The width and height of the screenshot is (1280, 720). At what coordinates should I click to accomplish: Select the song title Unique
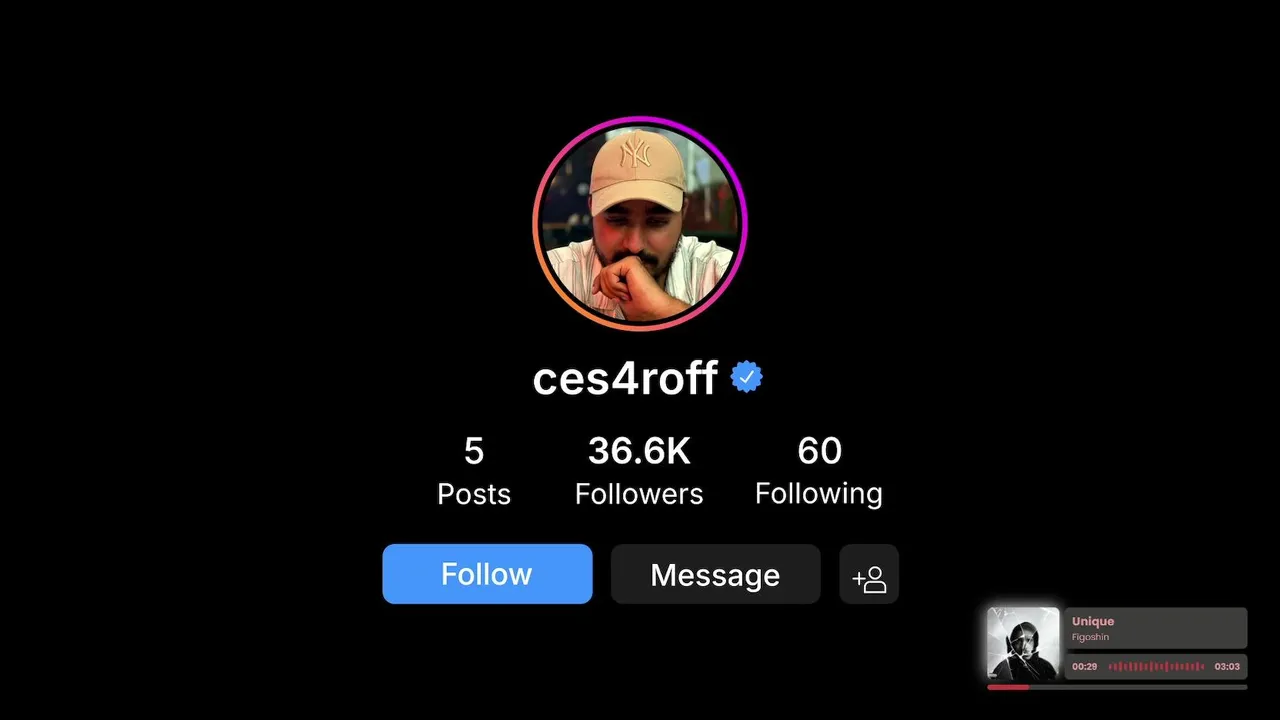tap(1093, 621)
